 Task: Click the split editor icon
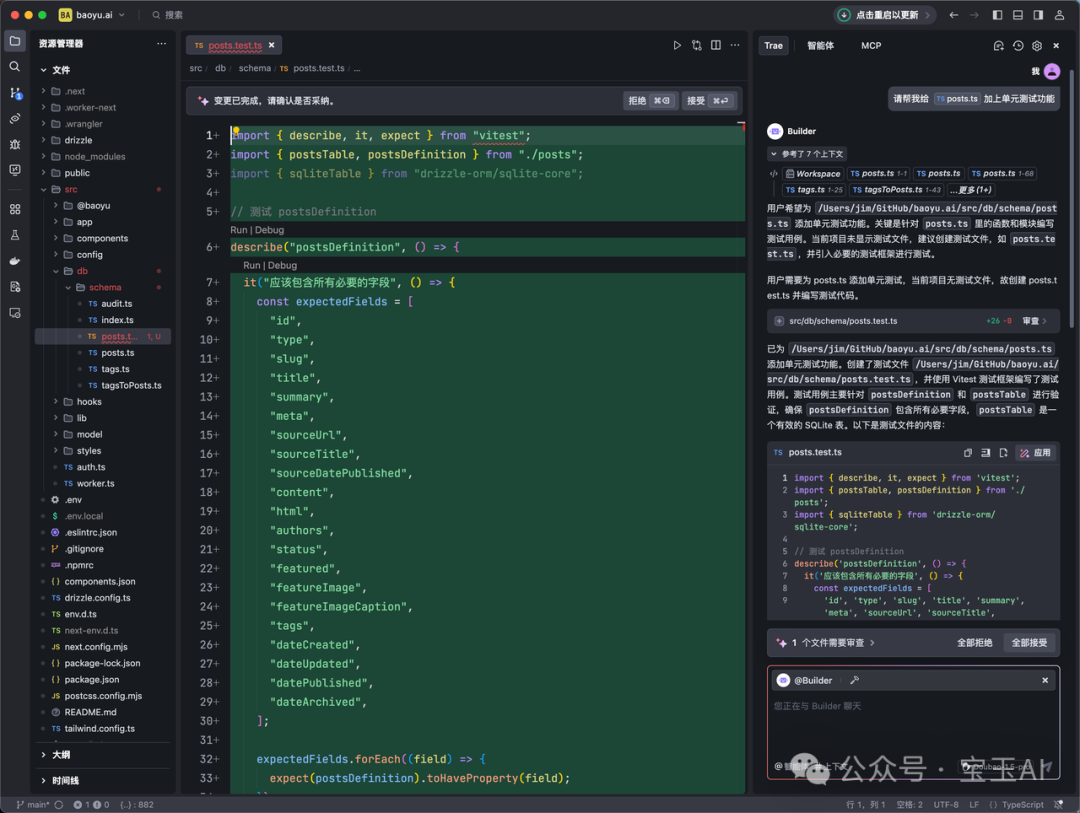tap(716, 45)
